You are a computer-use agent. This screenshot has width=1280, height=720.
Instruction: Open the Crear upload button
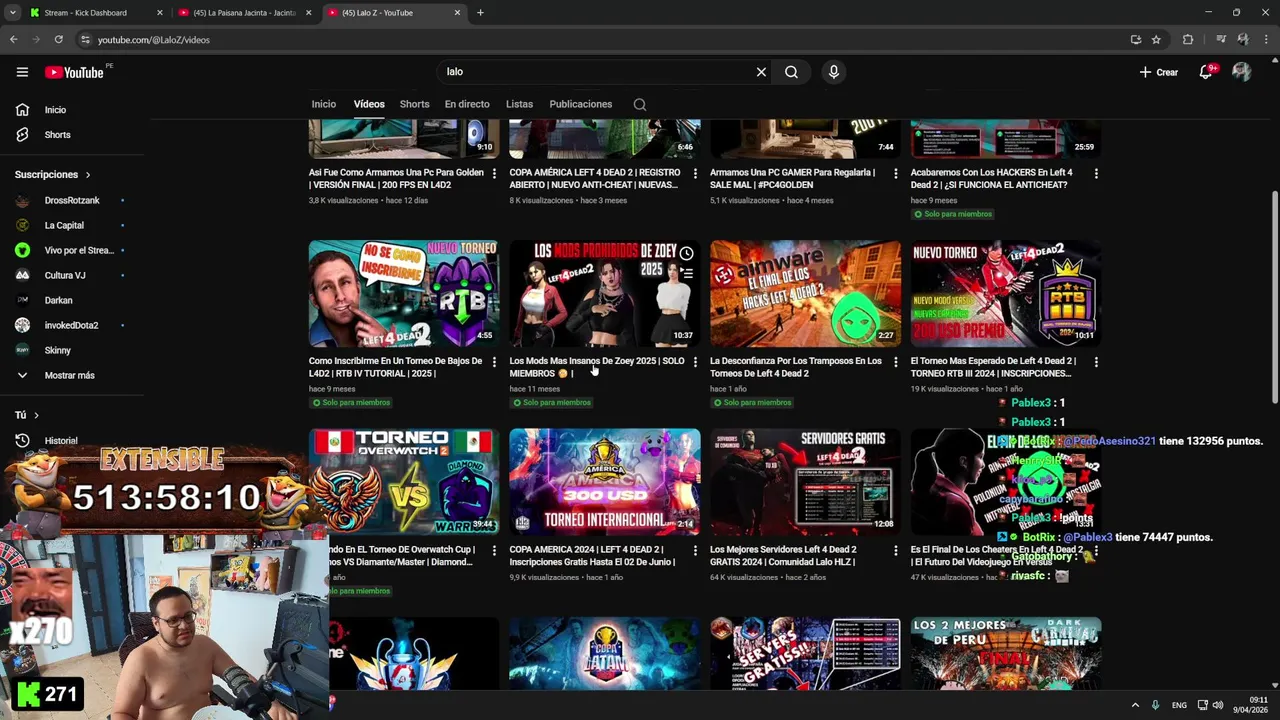[1159, 72]
